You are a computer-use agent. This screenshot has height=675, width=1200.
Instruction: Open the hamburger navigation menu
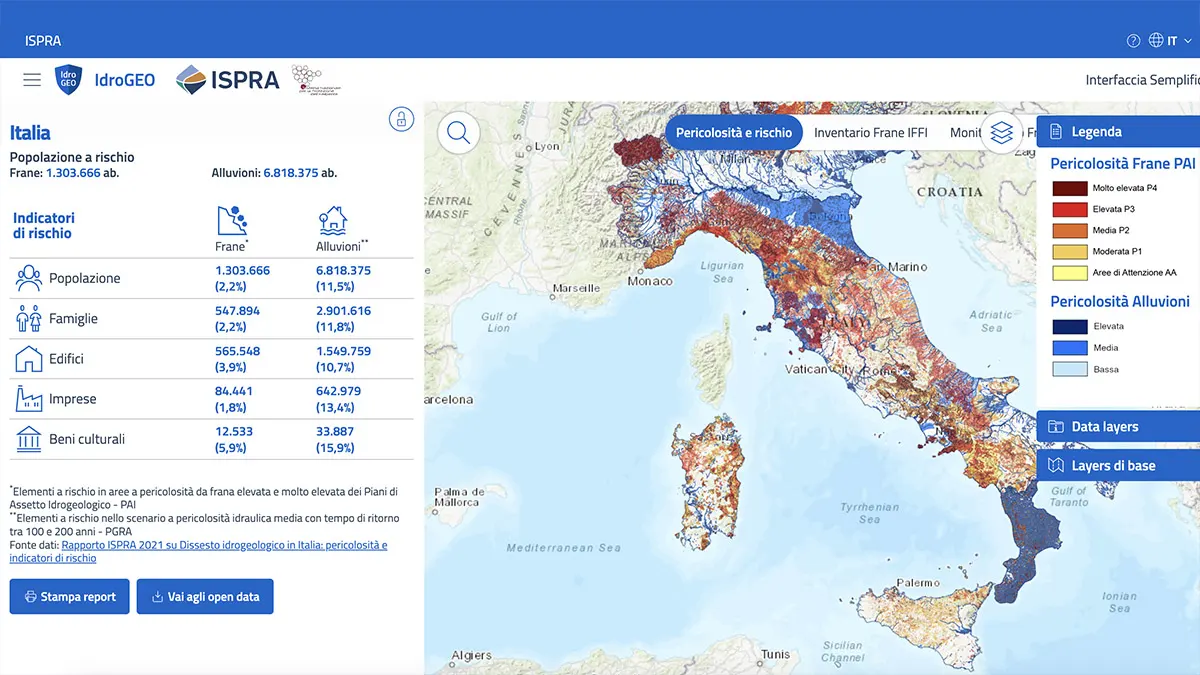[32, 80]
